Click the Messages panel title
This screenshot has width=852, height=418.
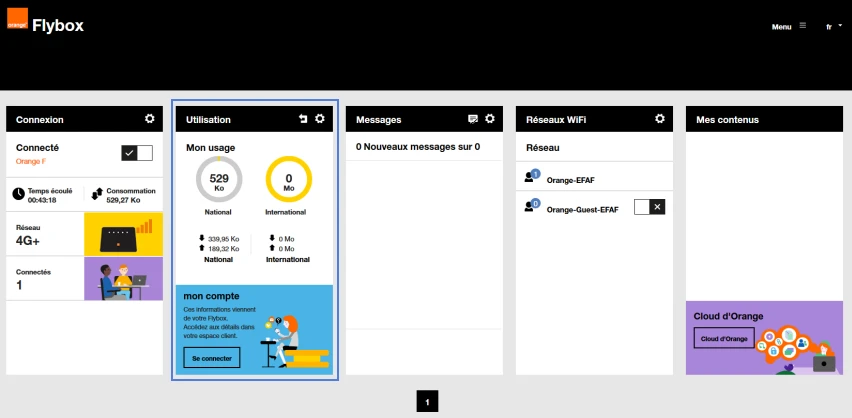(379, 120)
